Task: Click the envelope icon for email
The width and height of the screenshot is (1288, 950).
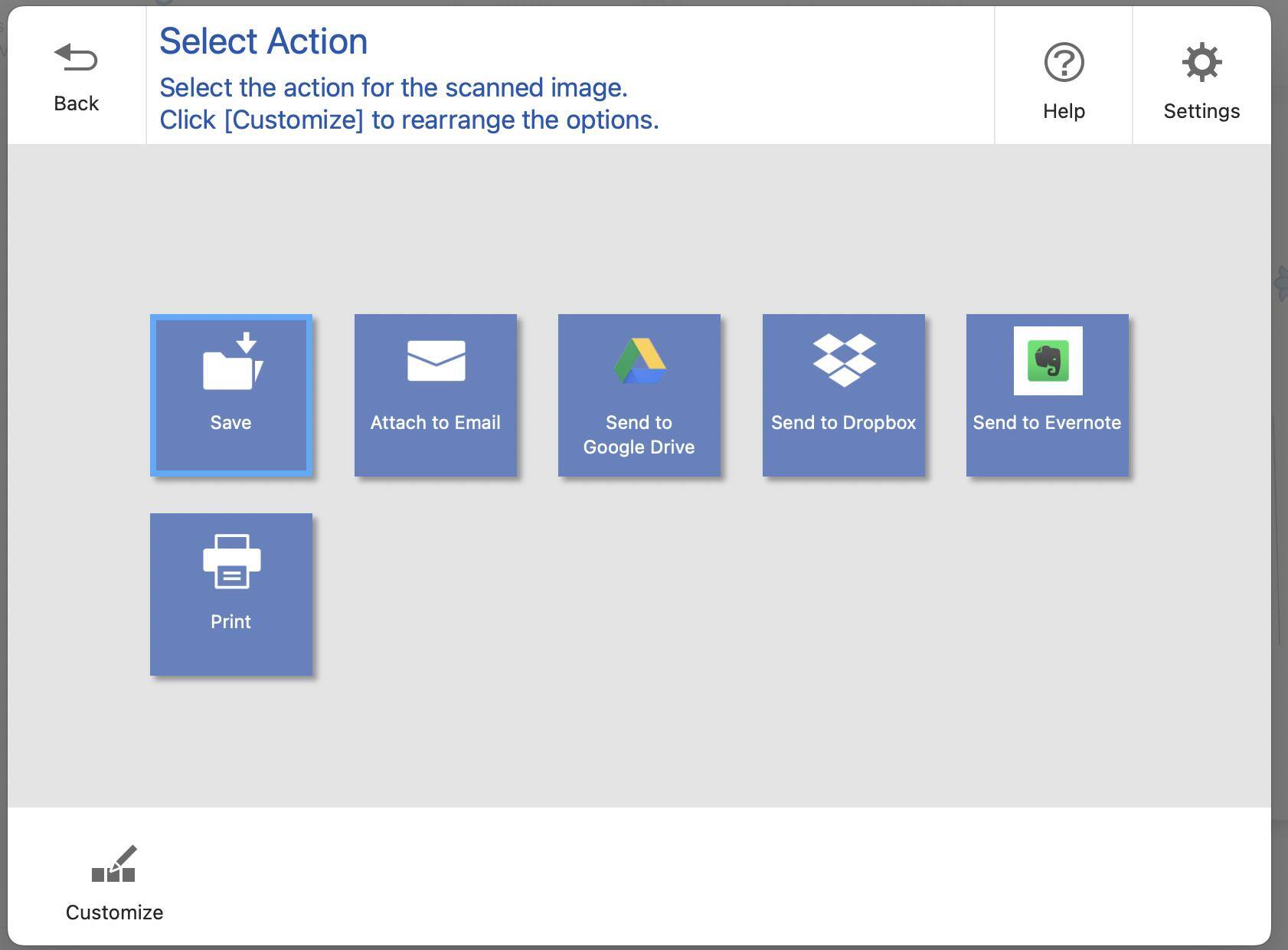Action: tap(436, 361)
